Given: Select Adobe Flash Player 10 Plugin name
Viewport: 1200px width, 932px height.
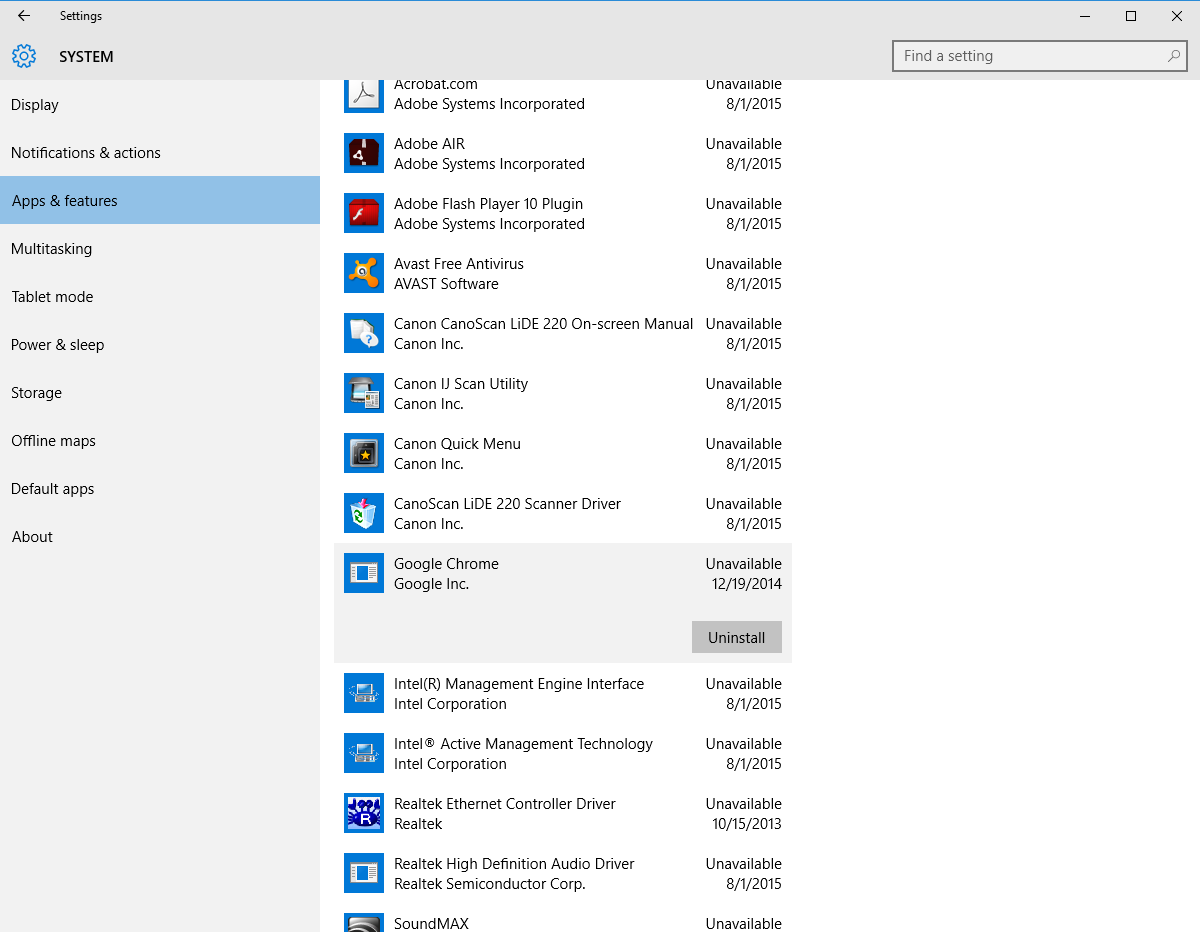Looking at the screenshot, I should click(488, 204).
